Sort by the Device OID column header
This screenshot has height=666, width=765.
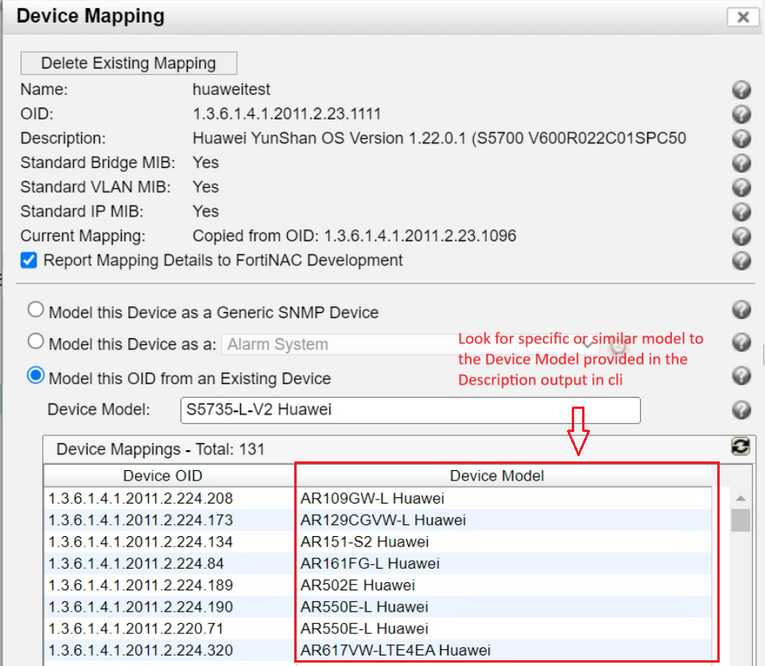pyautogui.click(x=169, y=476)
